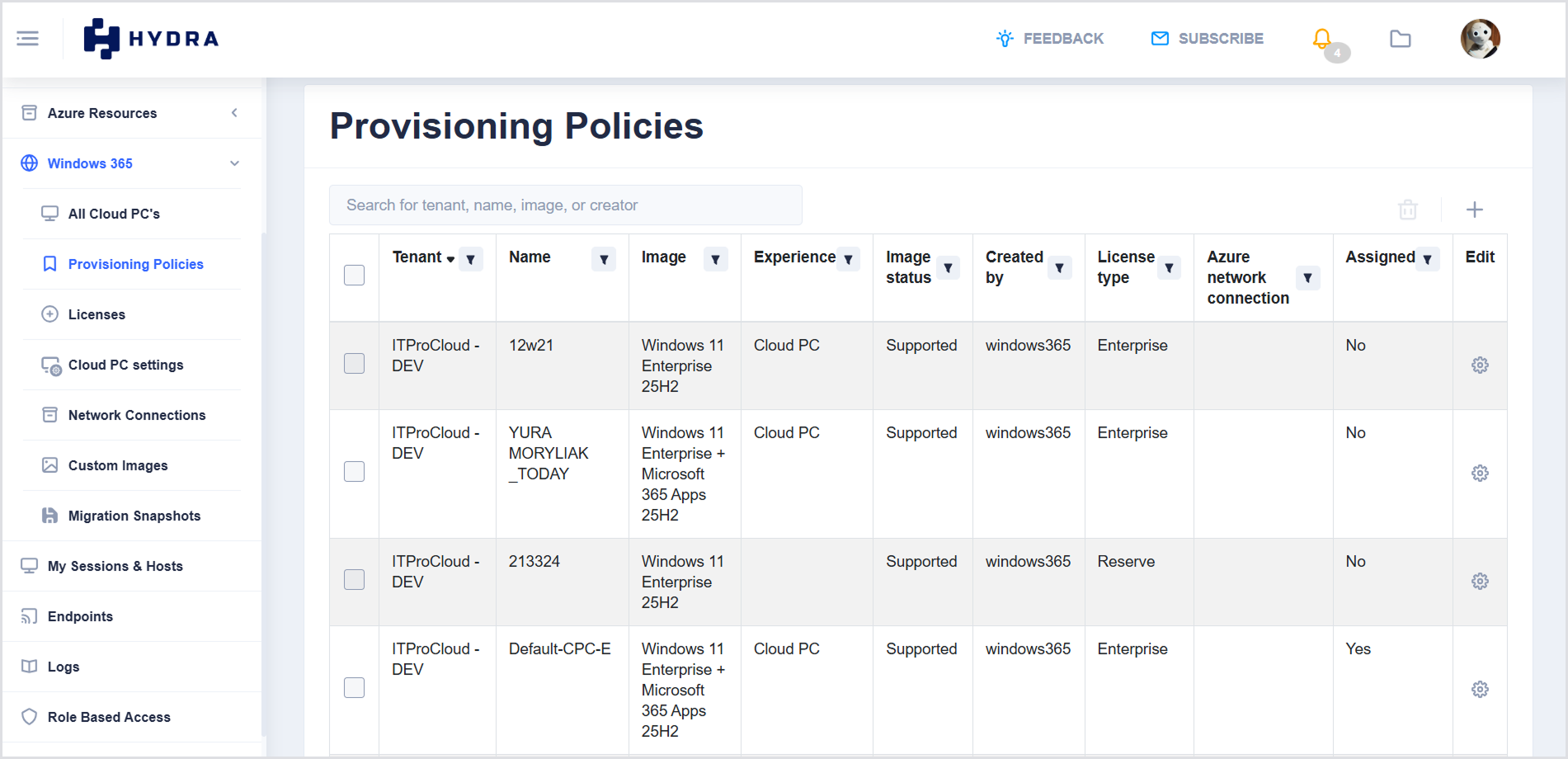Viewport: 1568px width, 759px height.
Task: Click the Endpoints cast icon
Action: [29, 616]
